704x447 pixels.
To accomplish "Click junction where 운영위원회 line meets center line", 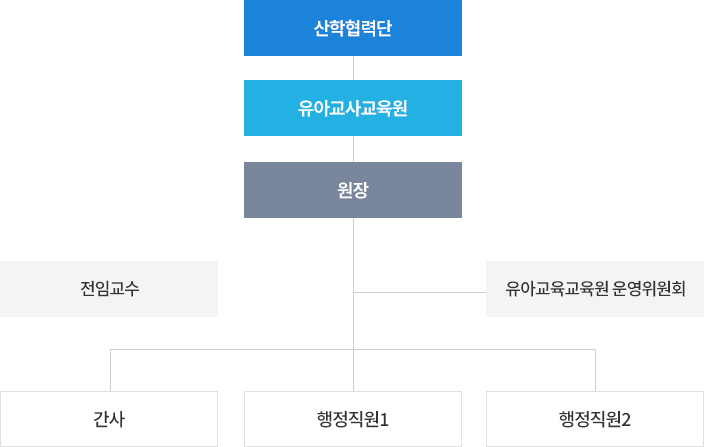I will tap(353, 293).
